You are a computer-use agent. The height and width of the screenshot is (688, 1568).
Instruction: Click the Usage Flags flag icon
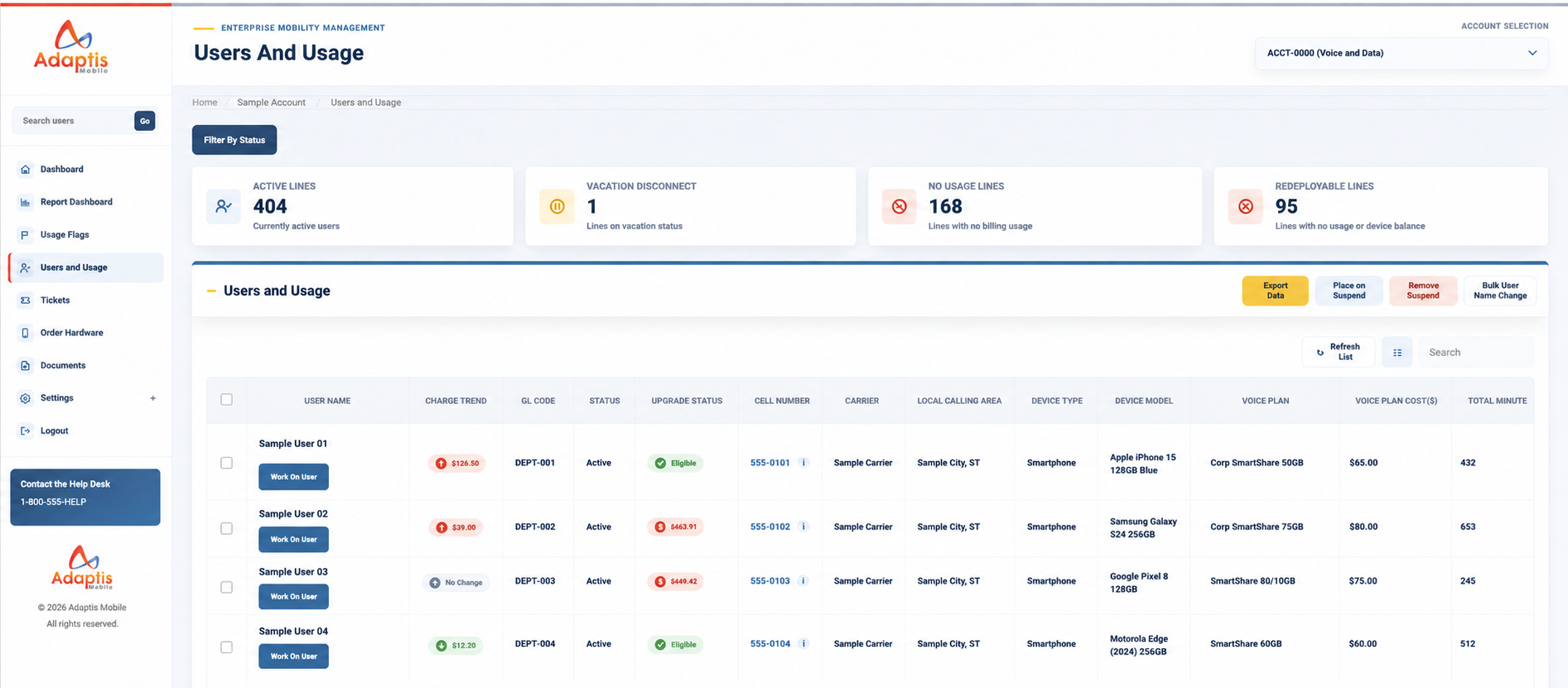point(25,235)
